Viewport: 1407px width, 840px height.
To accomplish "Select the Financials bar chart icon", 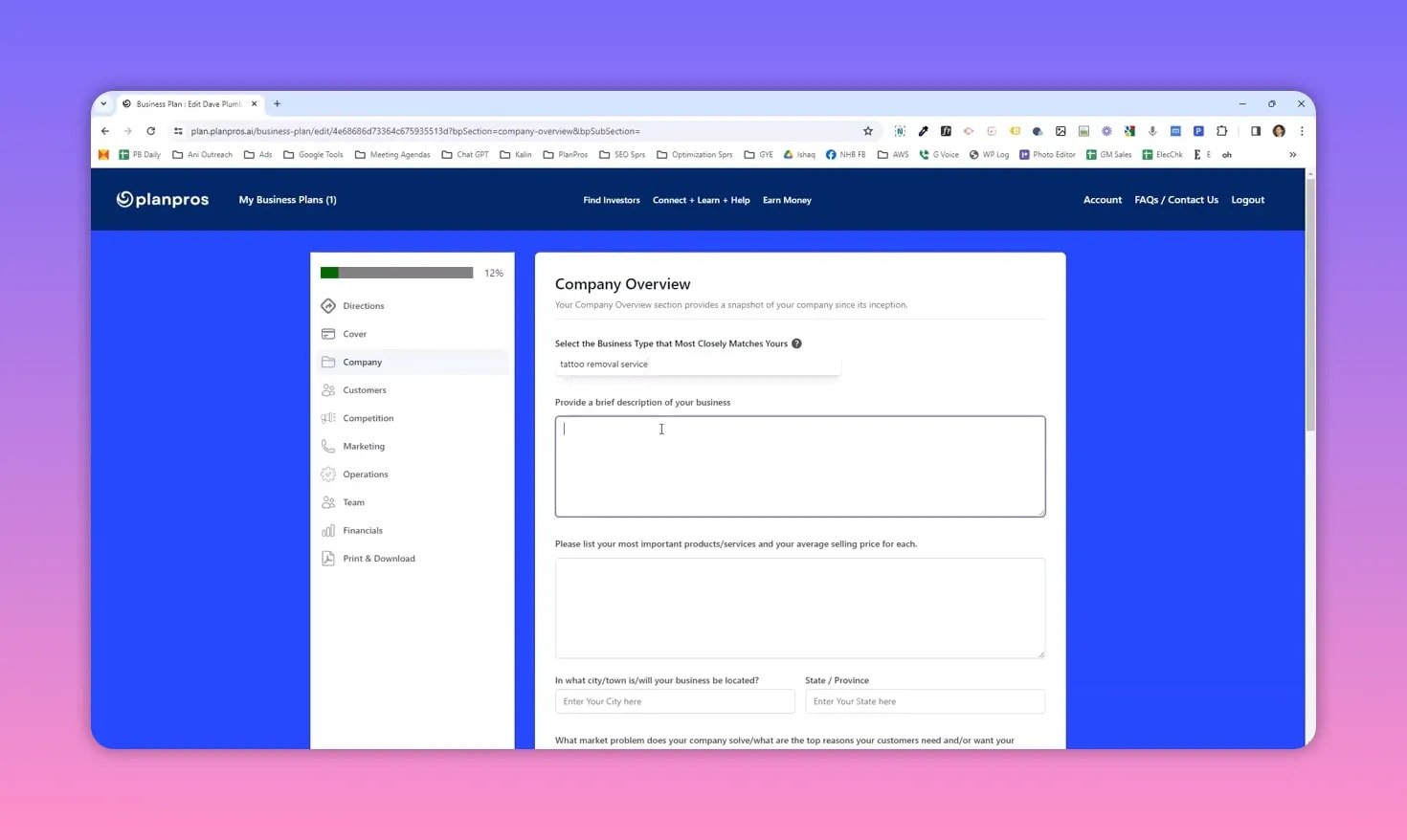I will pyautogui.click(x=328, y=530).
